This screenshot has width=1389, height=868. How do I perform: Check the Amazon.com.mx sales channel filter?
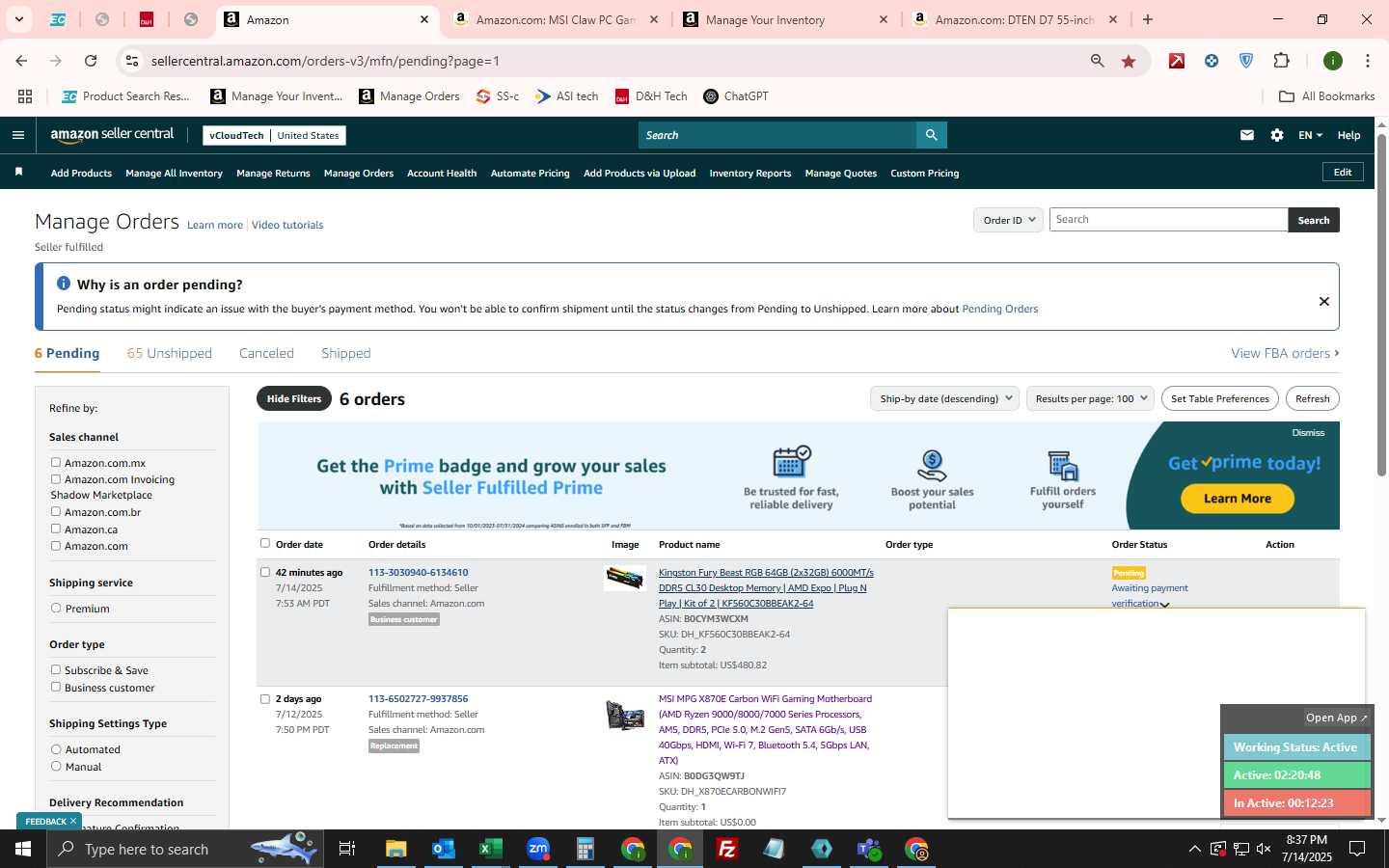click(x=56, y=463)
